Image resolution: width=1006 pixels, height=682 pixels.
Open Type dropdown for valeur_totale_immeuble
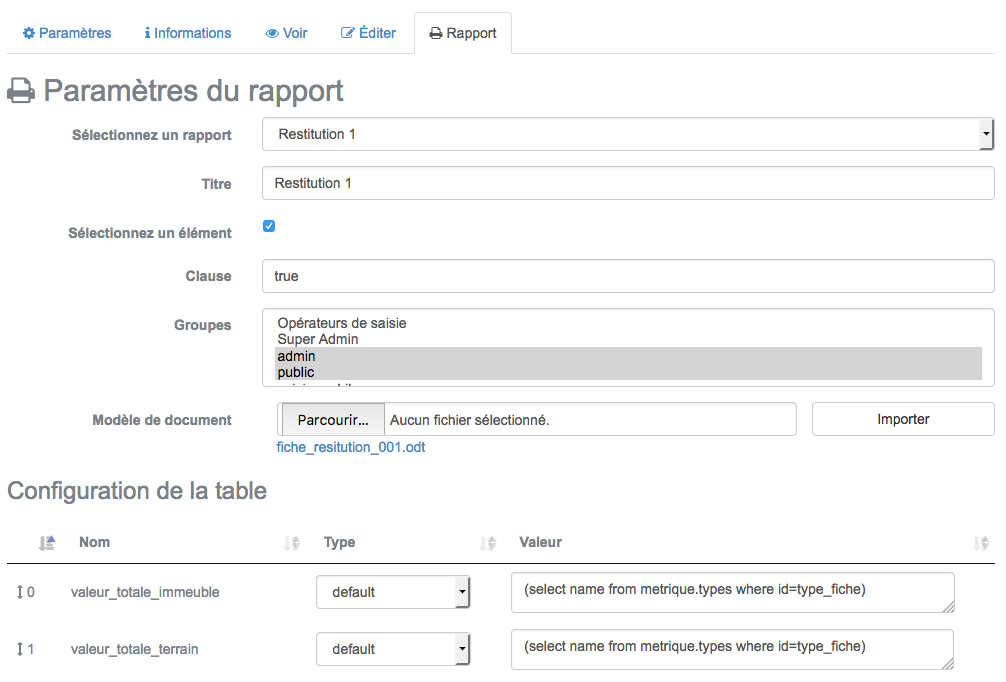(x=393, y=592)
